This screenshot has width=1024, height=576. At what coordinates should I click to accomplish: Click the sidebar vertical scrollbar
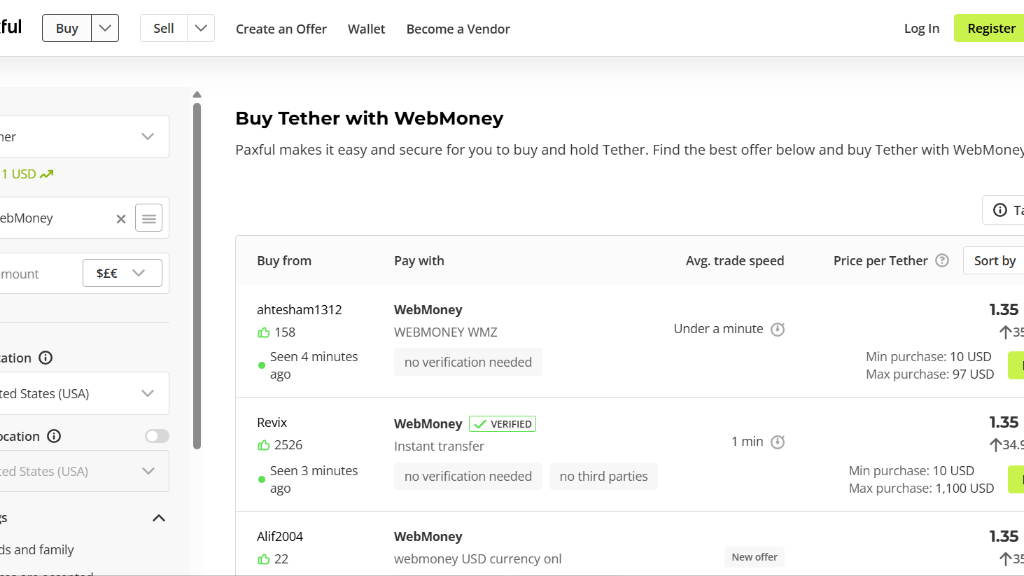[x=197, y=276]
